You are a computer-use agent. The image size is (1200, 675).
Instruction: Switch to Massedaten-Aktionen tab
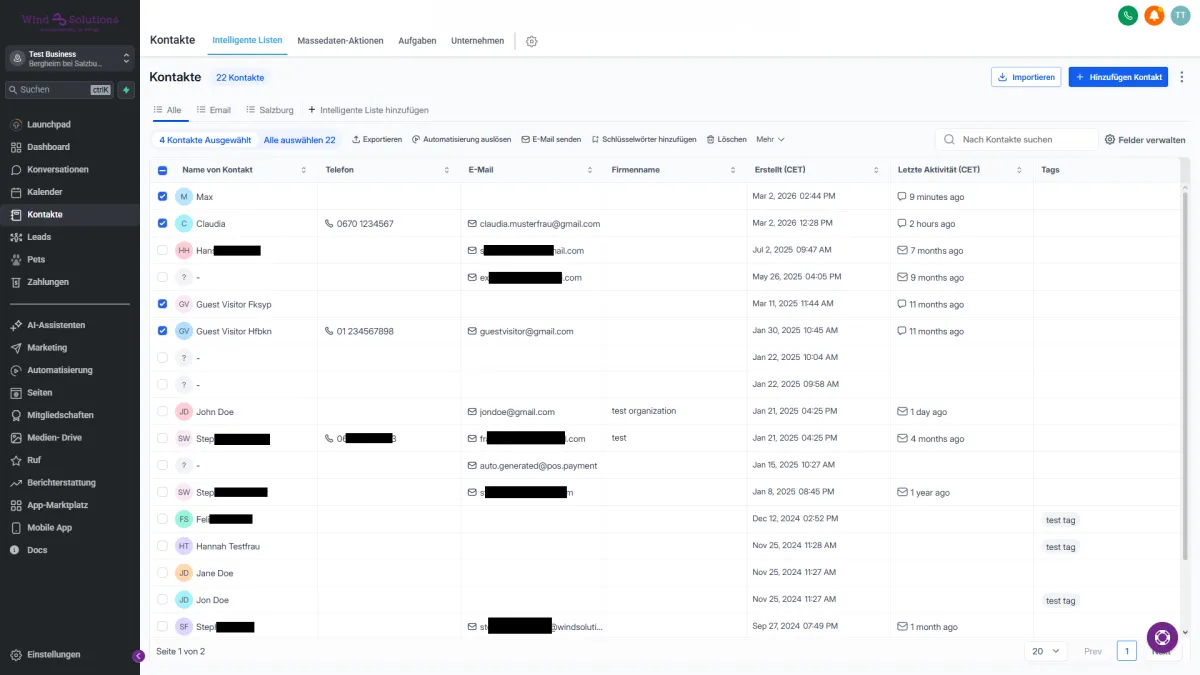pyautogui.click(x=340, y=41)
